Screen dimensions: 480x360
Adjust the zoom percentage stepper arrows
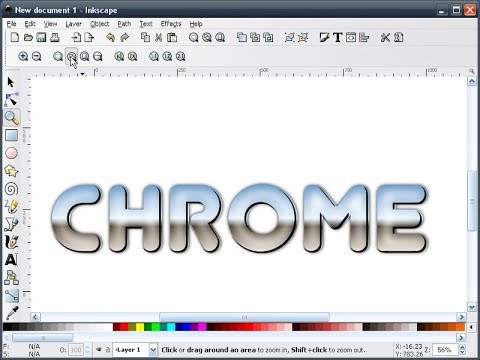[x=463, y=350]
